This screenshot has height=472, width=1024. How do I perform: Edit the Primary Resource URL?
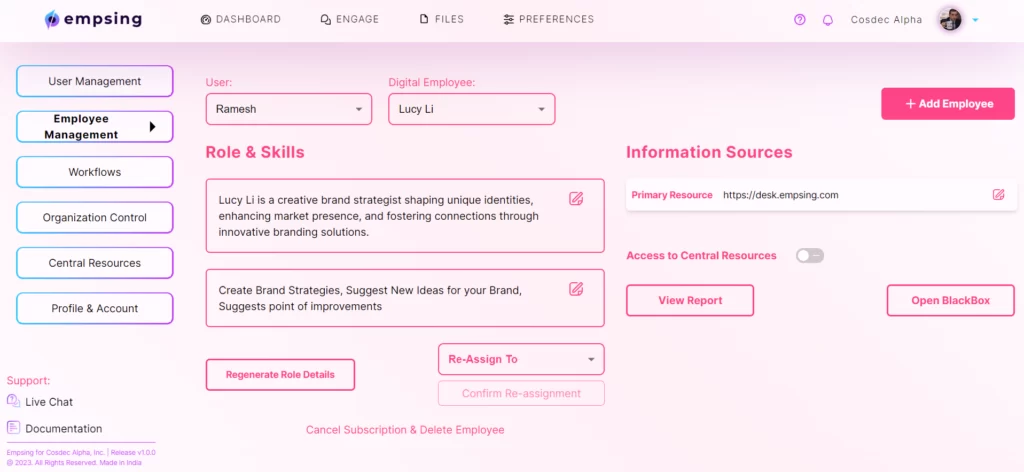pyautogui.click(x=998, y=195)
